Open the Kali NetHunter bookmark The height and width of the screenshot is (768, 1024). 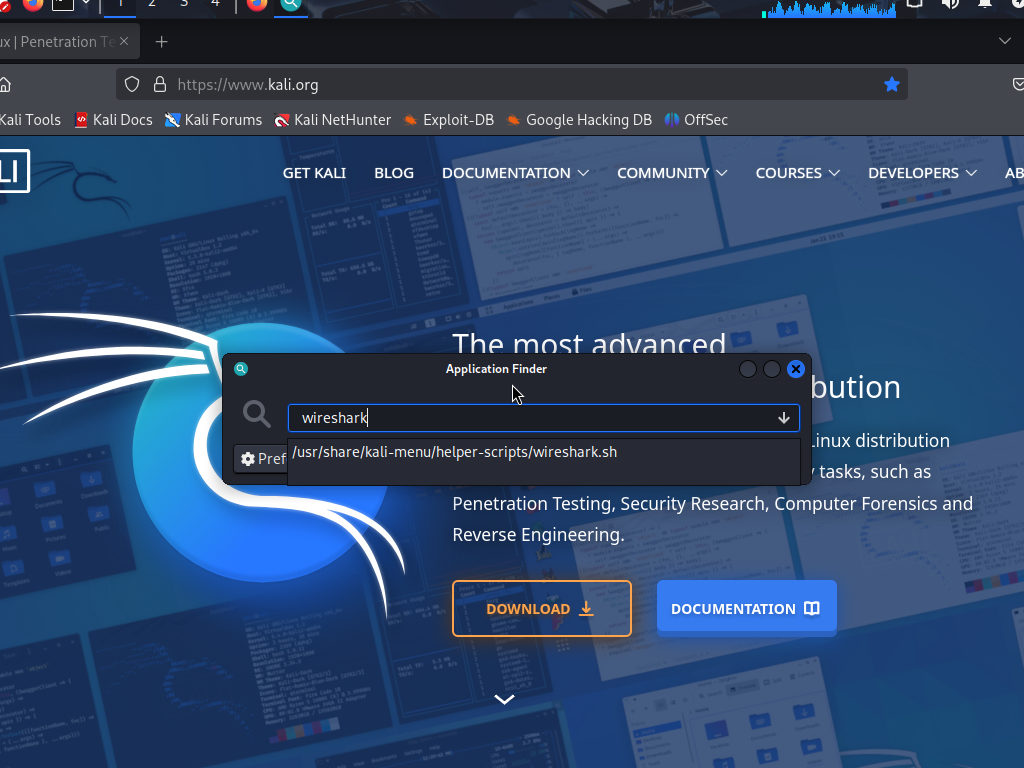tap(333, 120)
